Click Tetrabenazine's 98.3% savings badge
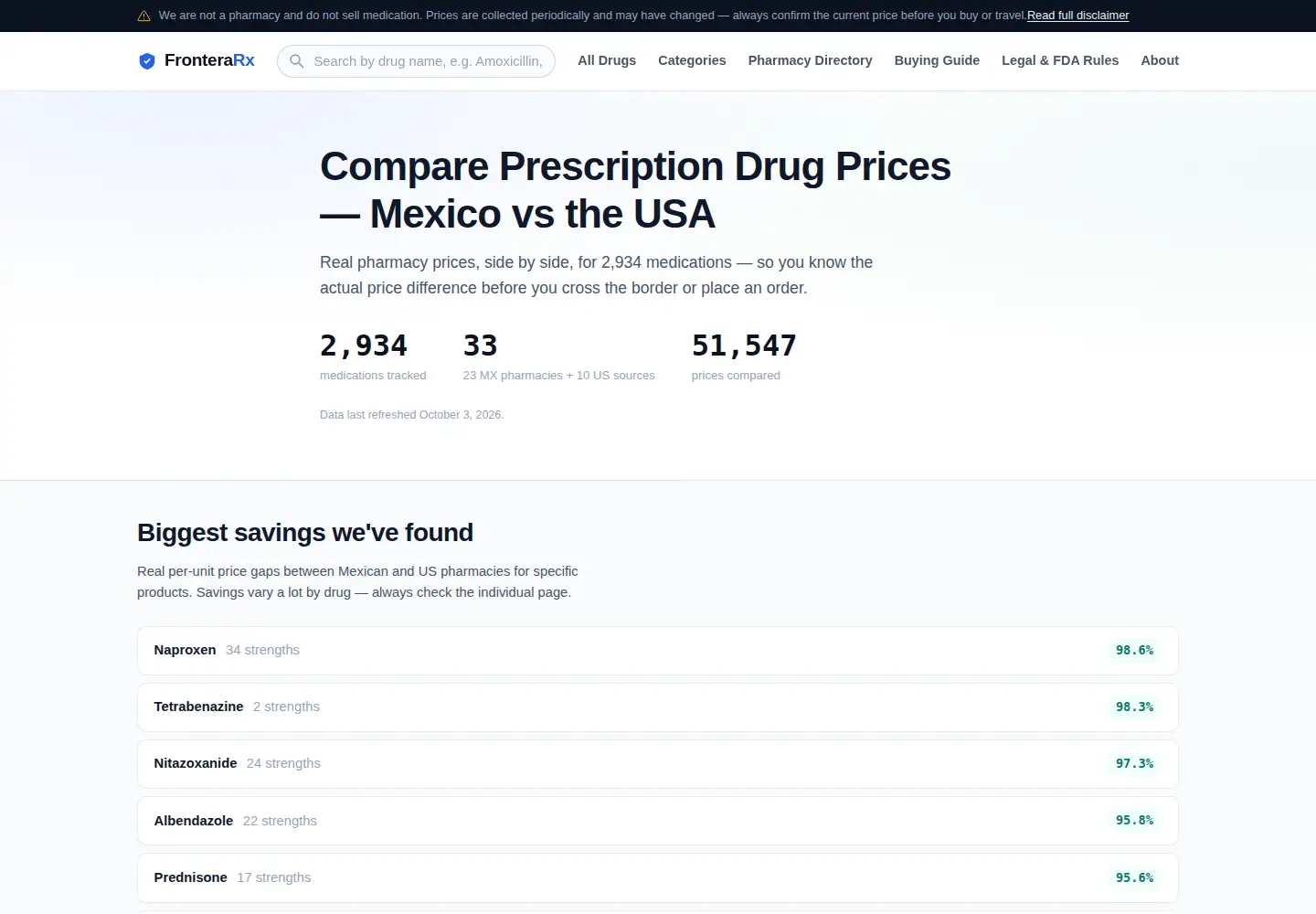Viewport: 1316px width, 914px height. tap(1134, 707)
